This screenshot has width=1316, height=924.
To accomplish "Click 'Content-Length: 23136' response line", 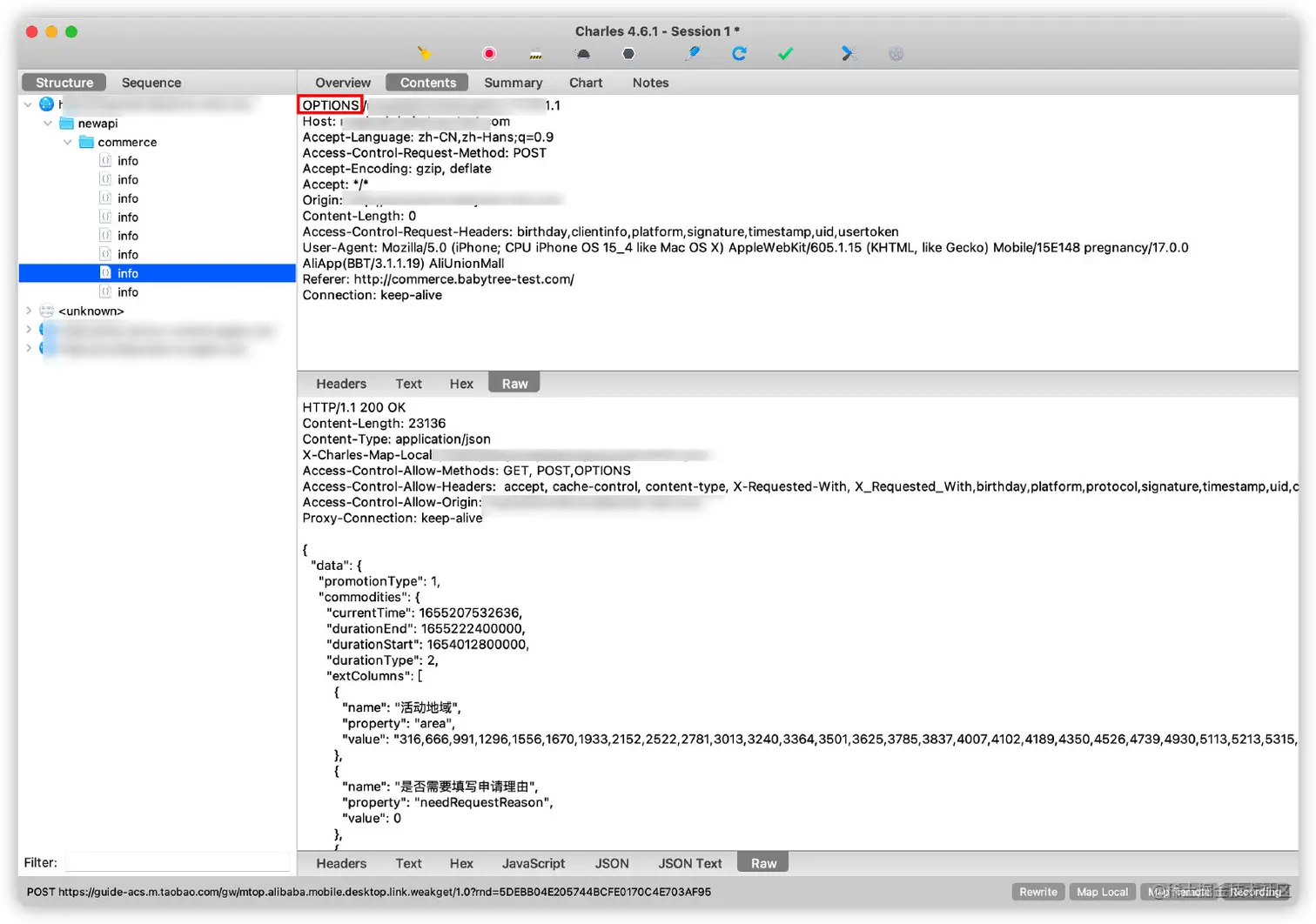I will point(373,423).
